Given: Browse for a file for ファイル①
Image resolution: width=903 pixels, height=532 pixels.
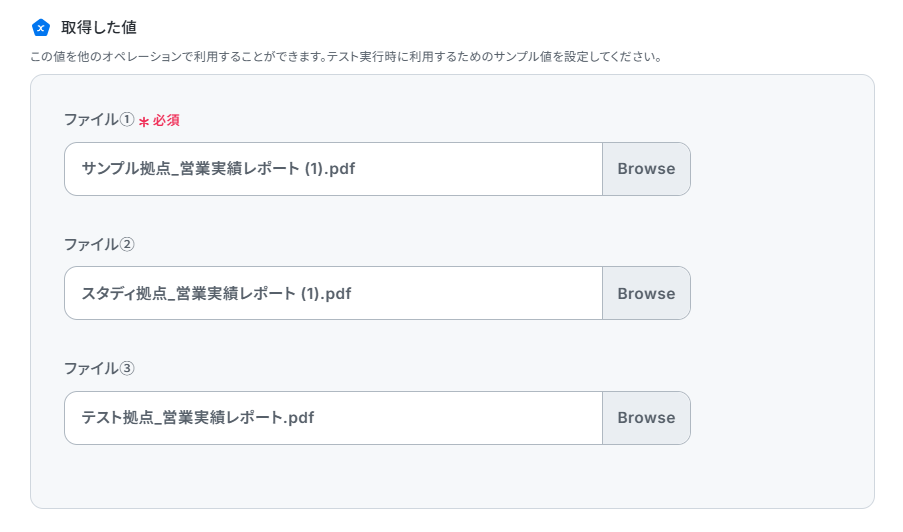Looking at the screenshot, I should click(x=646, y=169).
